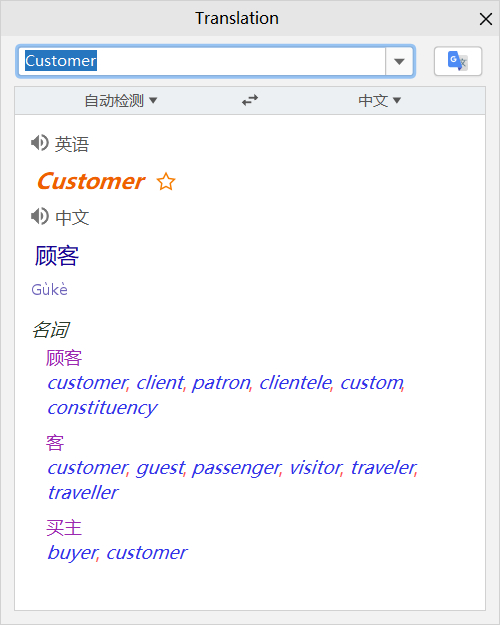This screenshot has height=625, width=500.
Task: Click the purple 顾客 entry under 名词
Action: tap(64, 358)
